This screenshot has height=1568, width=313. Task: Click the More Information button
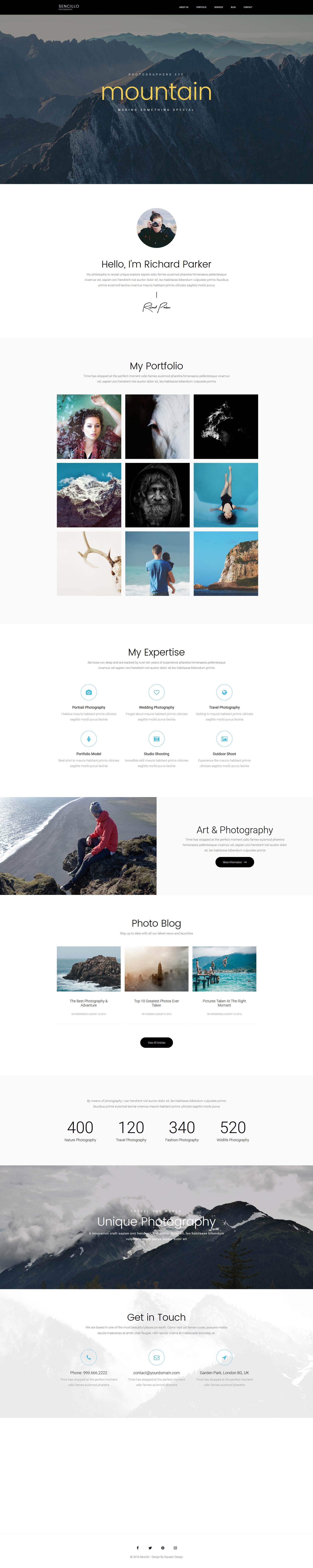coord(235,862)
